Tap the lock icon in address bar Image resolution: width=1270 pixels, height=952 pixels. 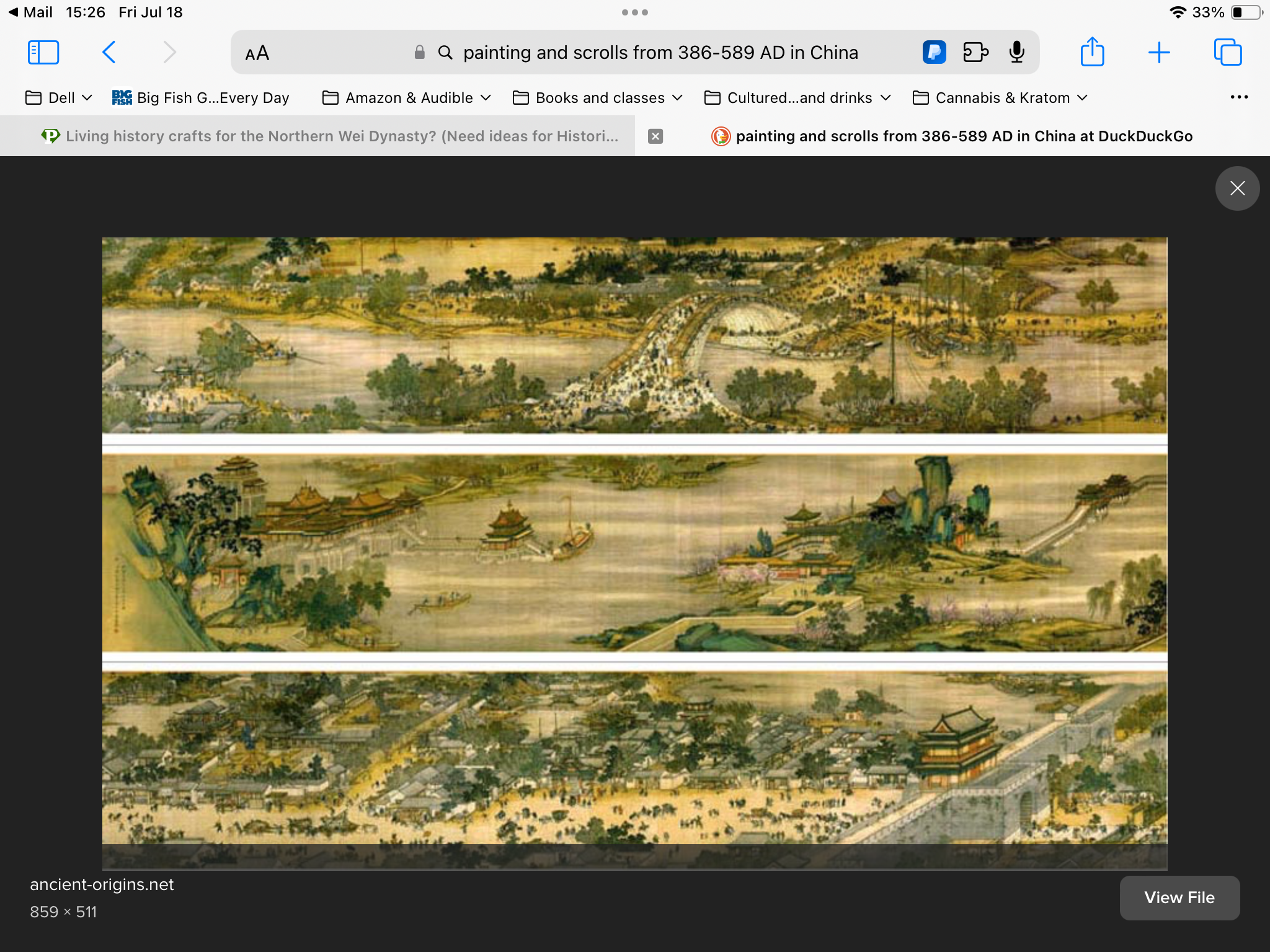(420, 53)
